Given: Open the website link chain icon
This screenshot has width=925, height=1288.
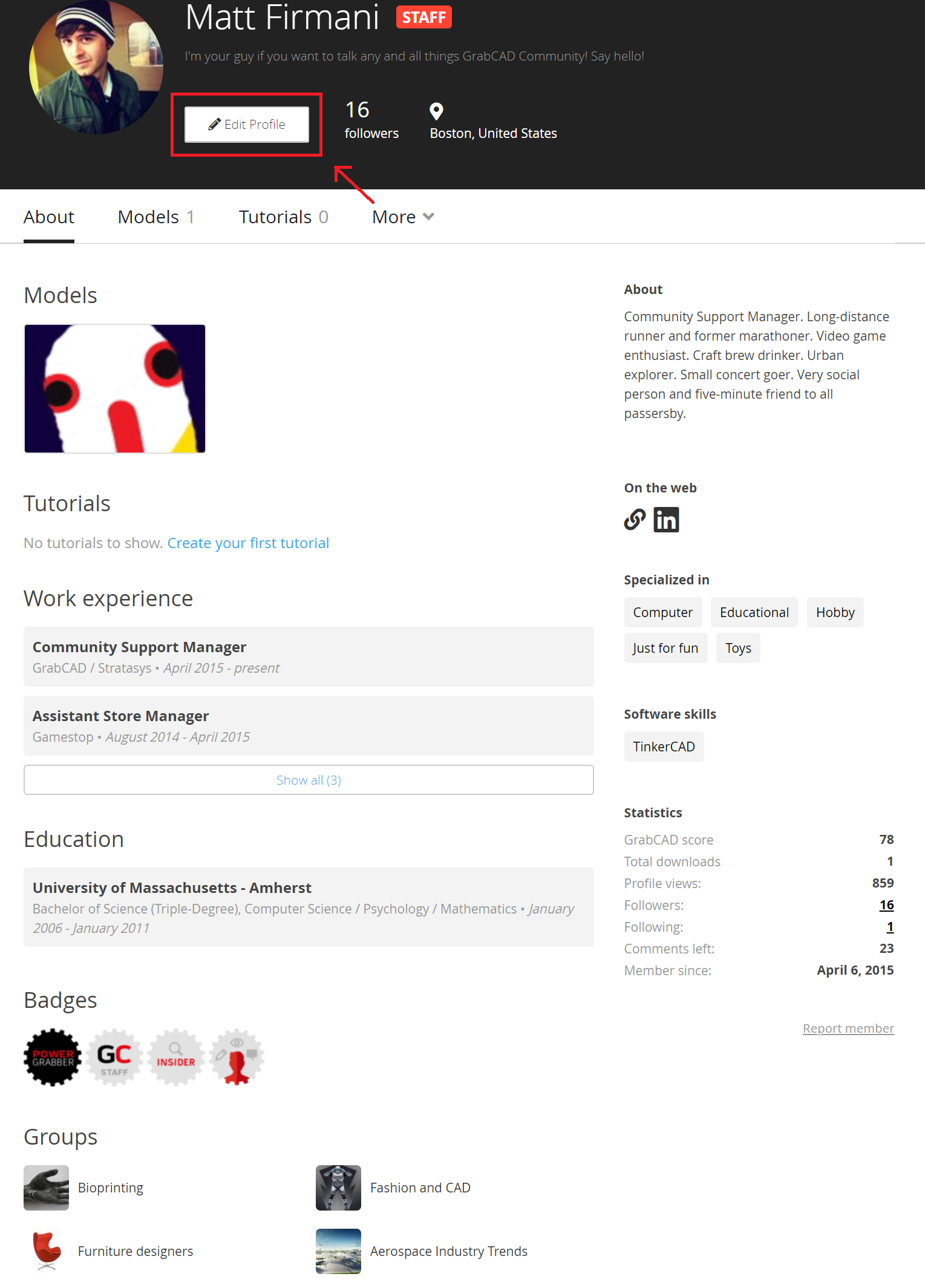Looking at the screenshot, I should click(x=635, y=520).
